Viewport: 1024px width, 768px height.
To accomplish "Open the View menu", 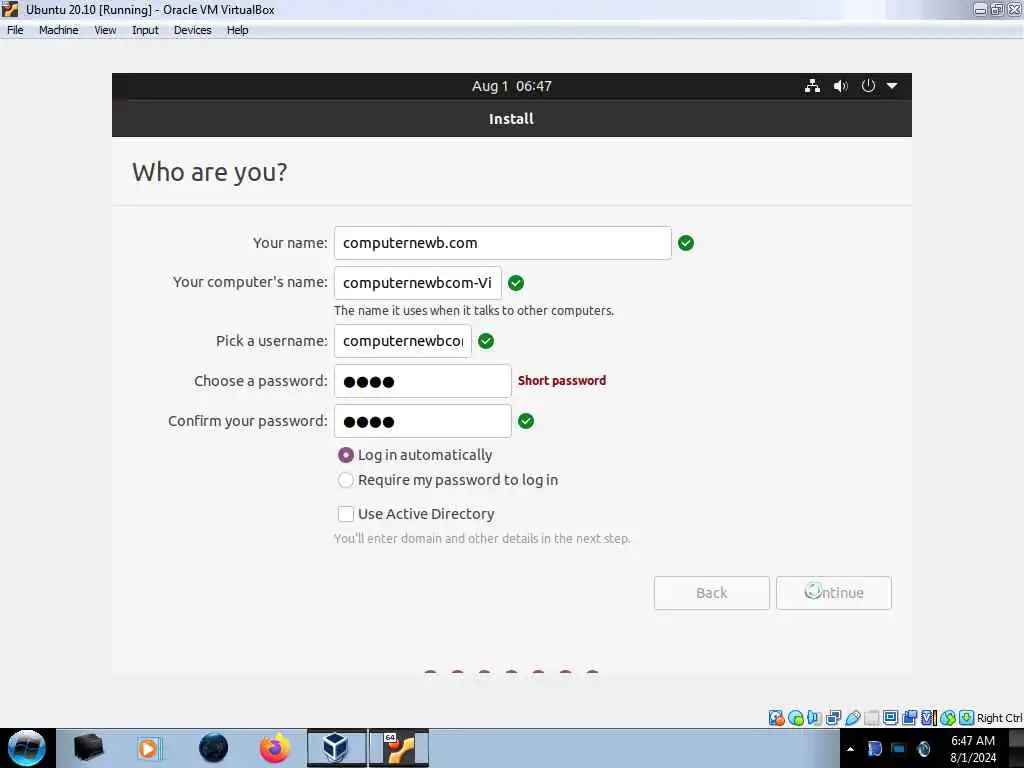I will coord(105,30).
